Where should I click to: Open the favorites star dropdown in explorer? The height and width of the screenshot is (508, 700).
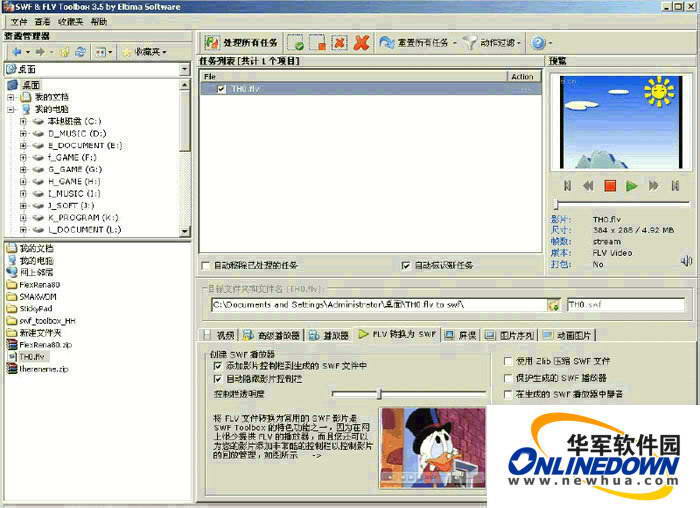144,52
